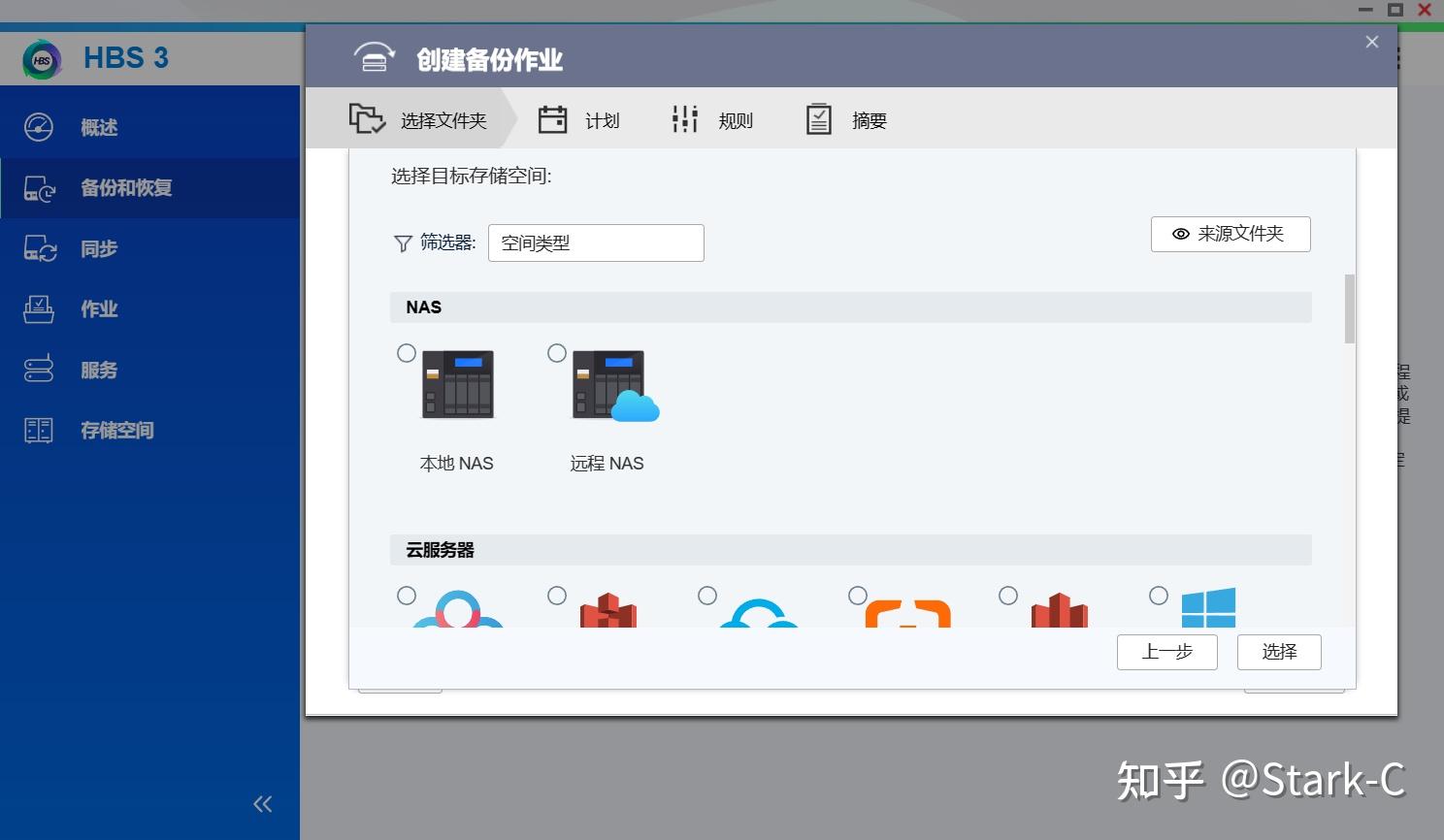Open the 空间类型 filter dropdown
Screen dimensions: 1444x840
595,242
